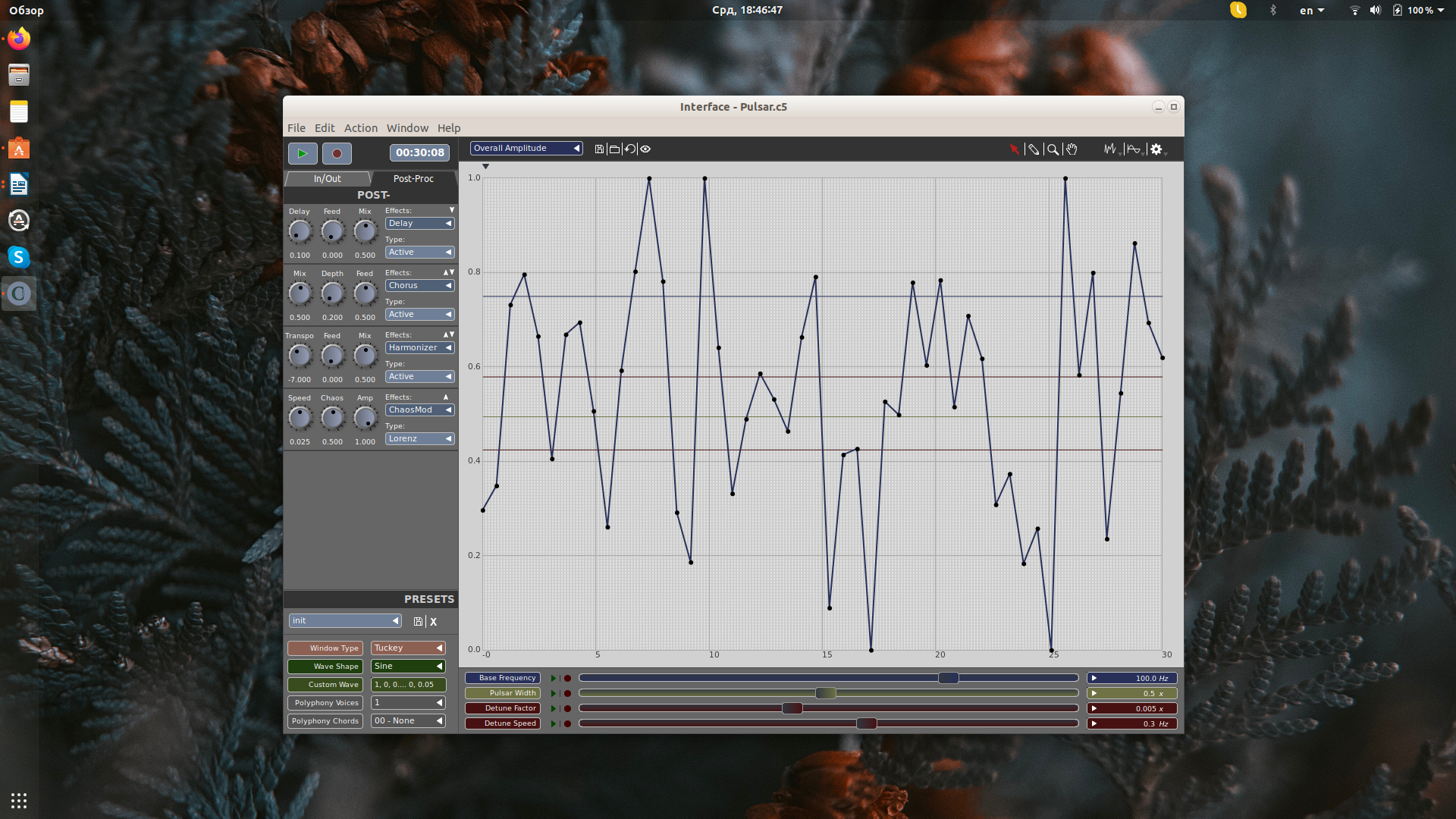Open the grapher settings gear menu
The height and width of the screenshot is (819, 1456).
1156,149
